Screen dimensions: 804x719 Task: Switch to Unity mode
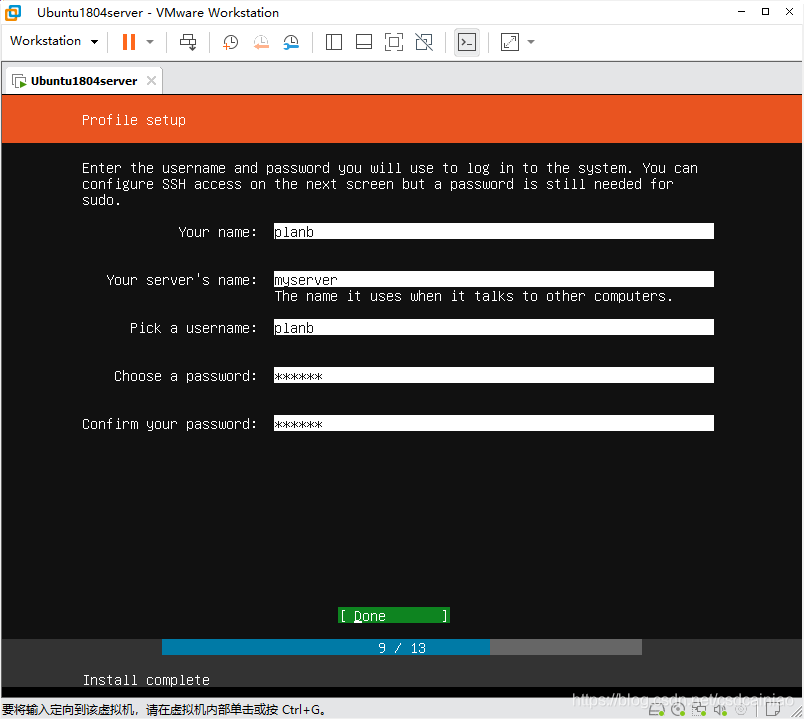pos(424,42)
